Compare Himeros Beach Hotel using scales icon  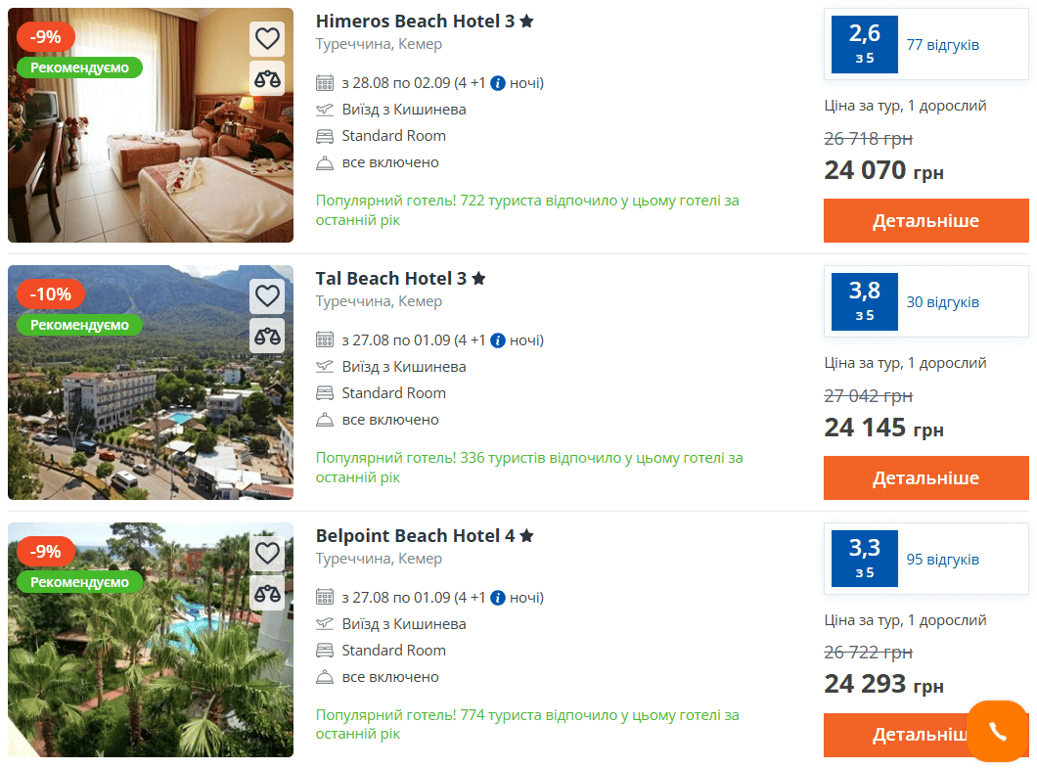pos(267,79)
